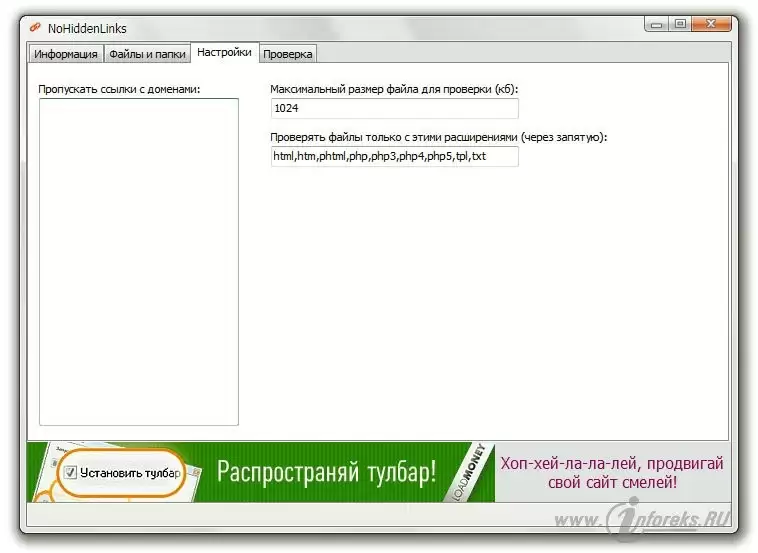Click the NoHiddenLinks app icon in title bar
This screenshot has width=758, height=553.
point(34,28)
